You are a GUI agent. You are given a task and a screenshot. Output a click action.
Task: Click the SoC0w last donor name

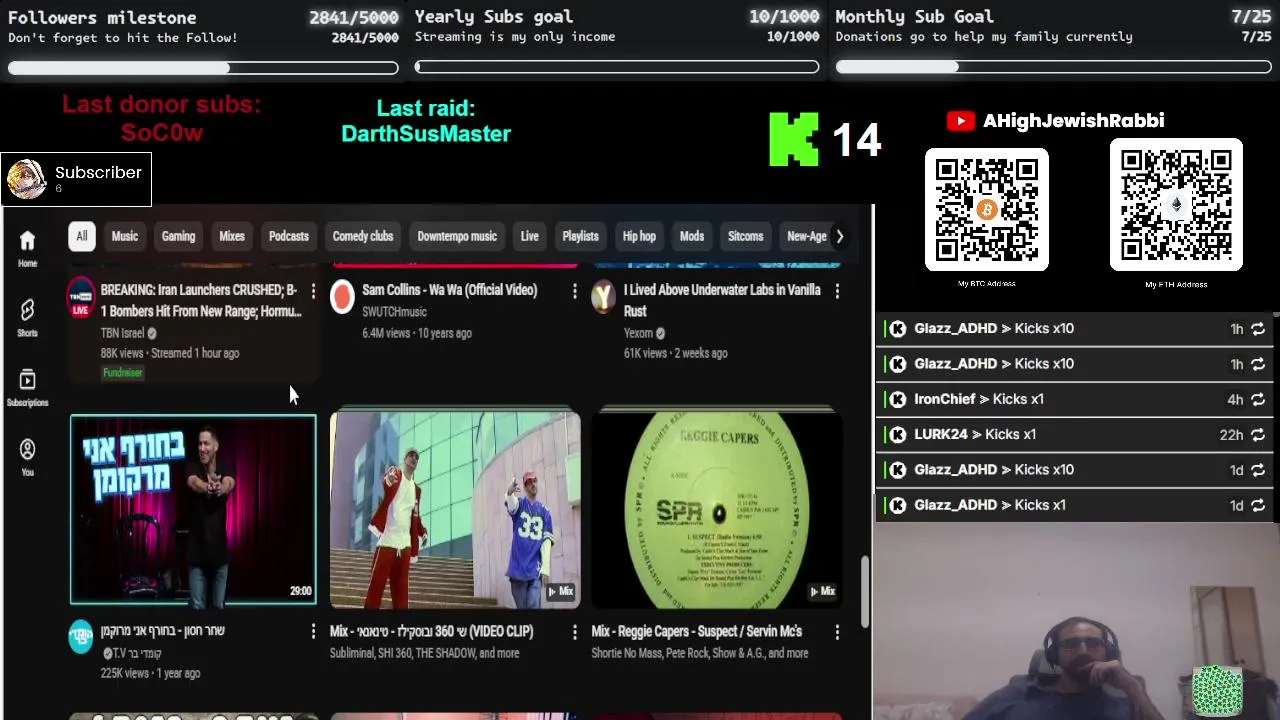[x=162, y=133]
